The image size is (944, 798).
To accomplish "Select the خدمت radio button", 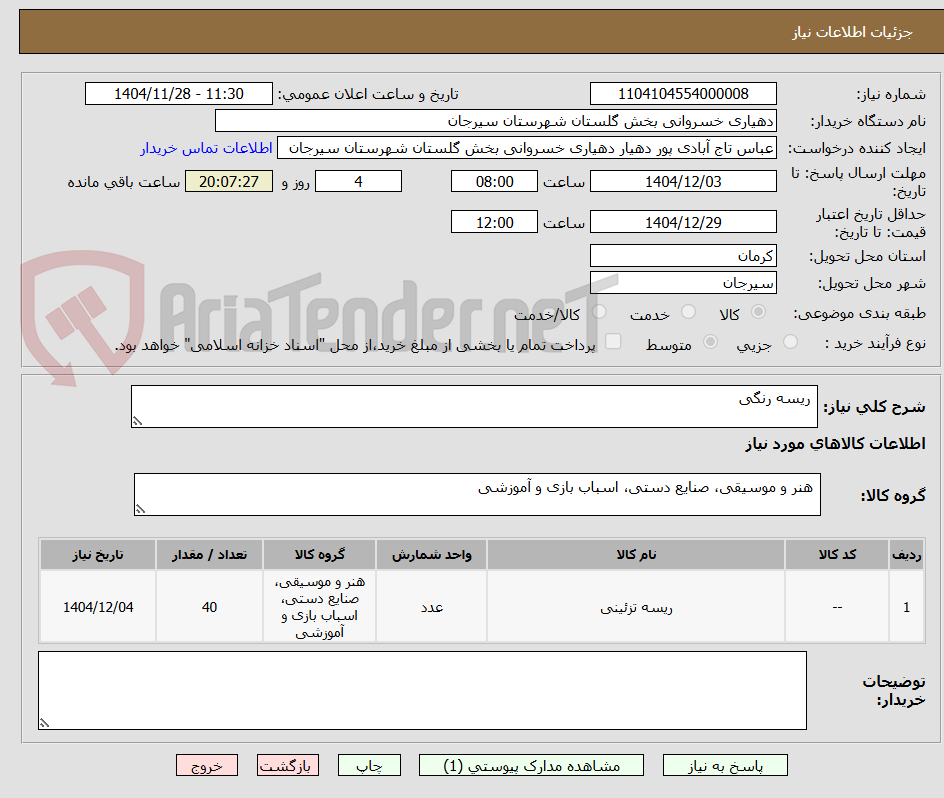I will [x=688, y=312].
